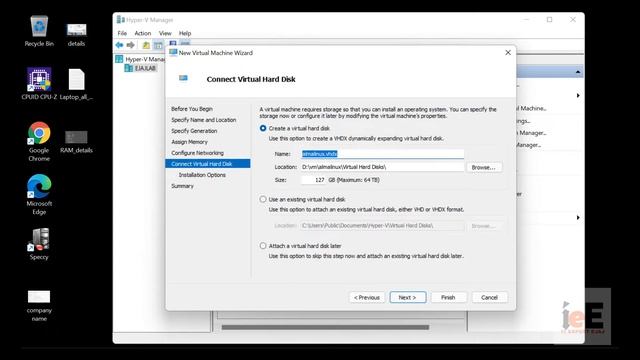640x360 pixels.
Task: Launch Speccy from the desktop
Action: (39, 244)
